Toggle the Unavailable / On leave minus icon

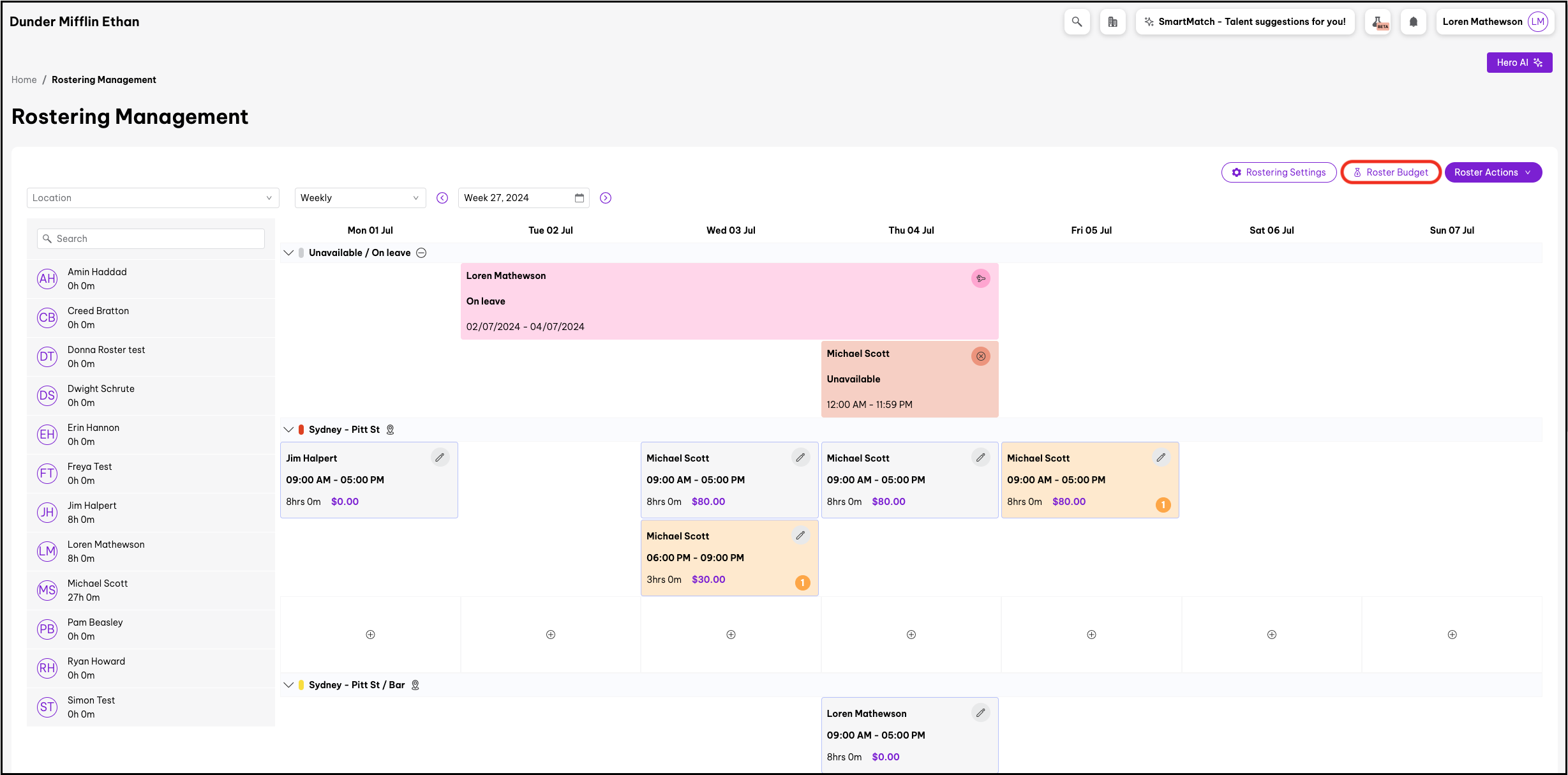421,253
